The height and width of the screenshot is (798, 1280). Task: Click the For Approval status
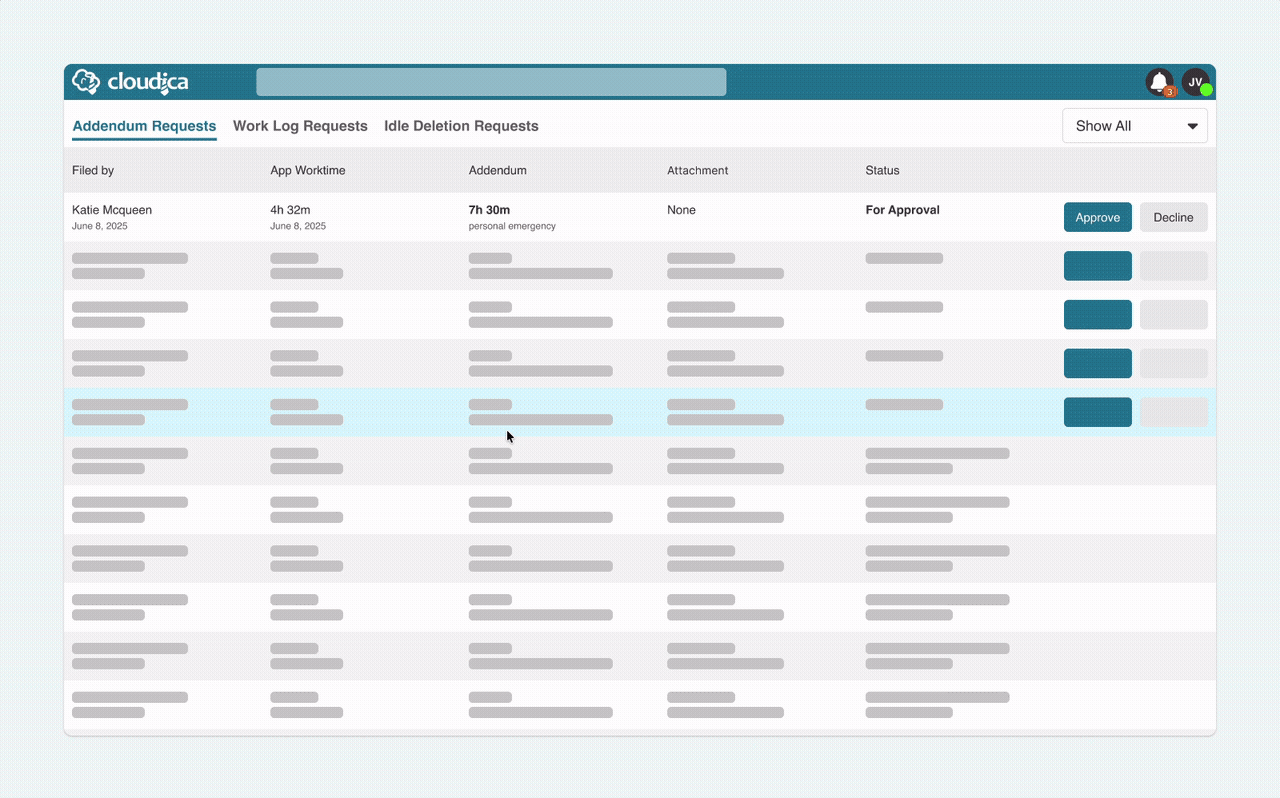pos(903,210)
